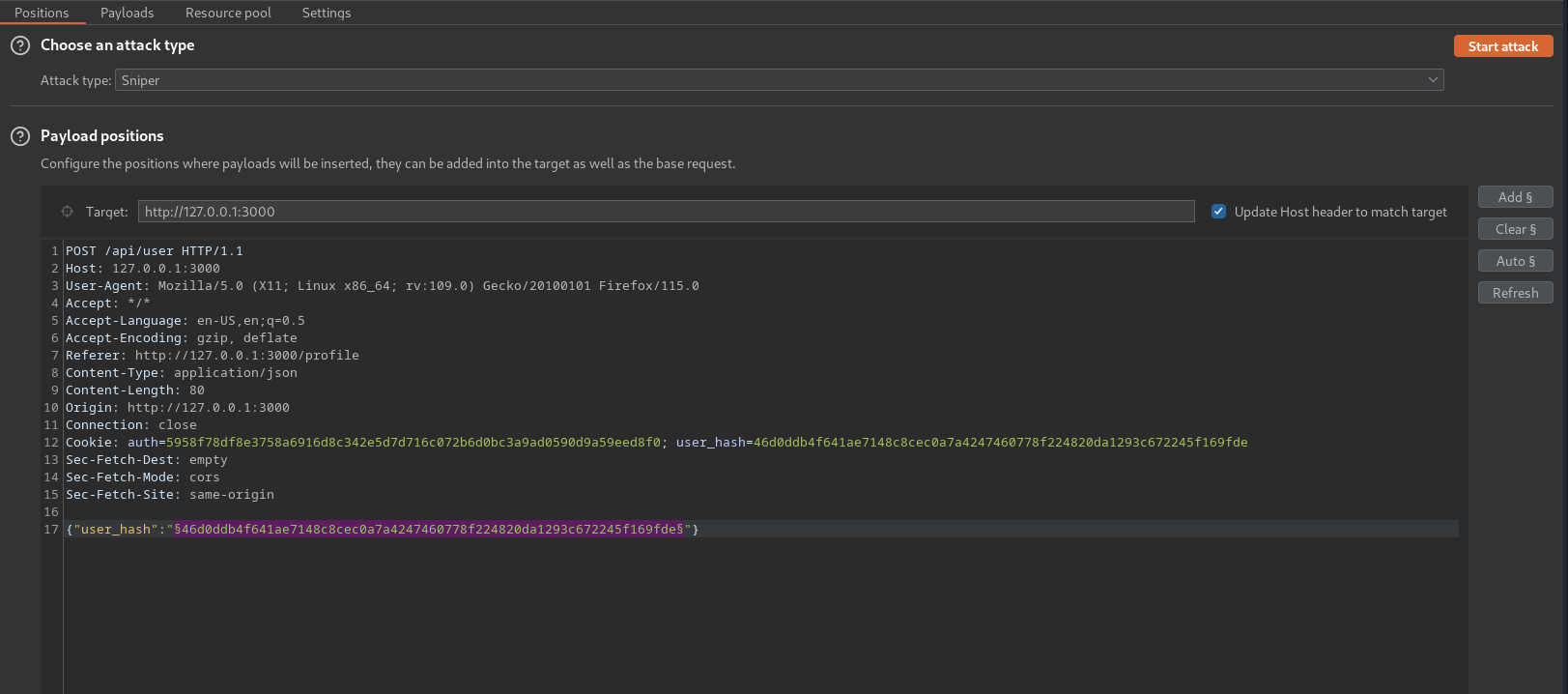Screen dimensions: 1568x694
Task: Click the crosshair target icon next to Target
Action: pyautogui.click(x=68, y=212)
